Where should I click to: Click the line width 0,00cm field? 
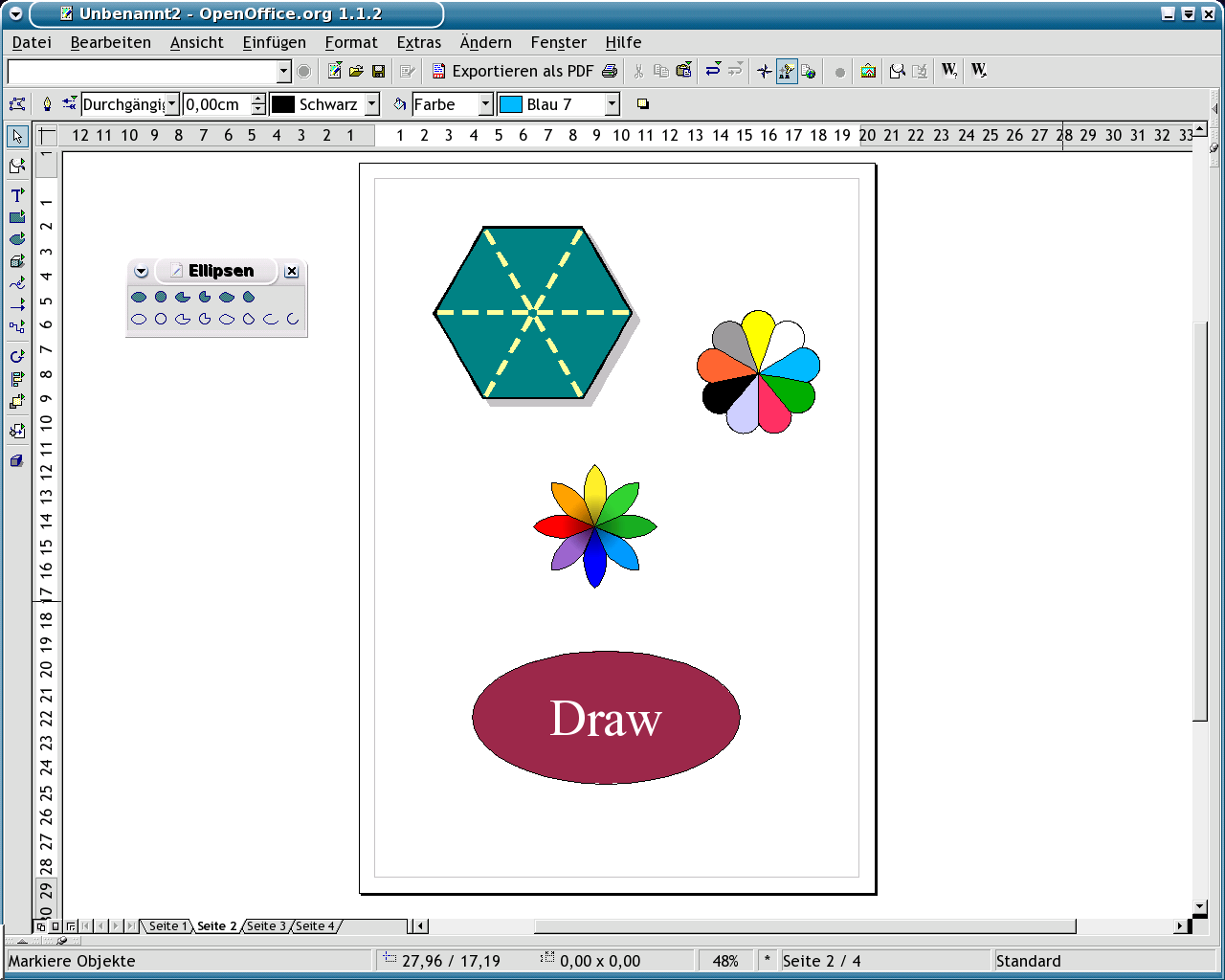pyautogui.click(x=215, y=104)
